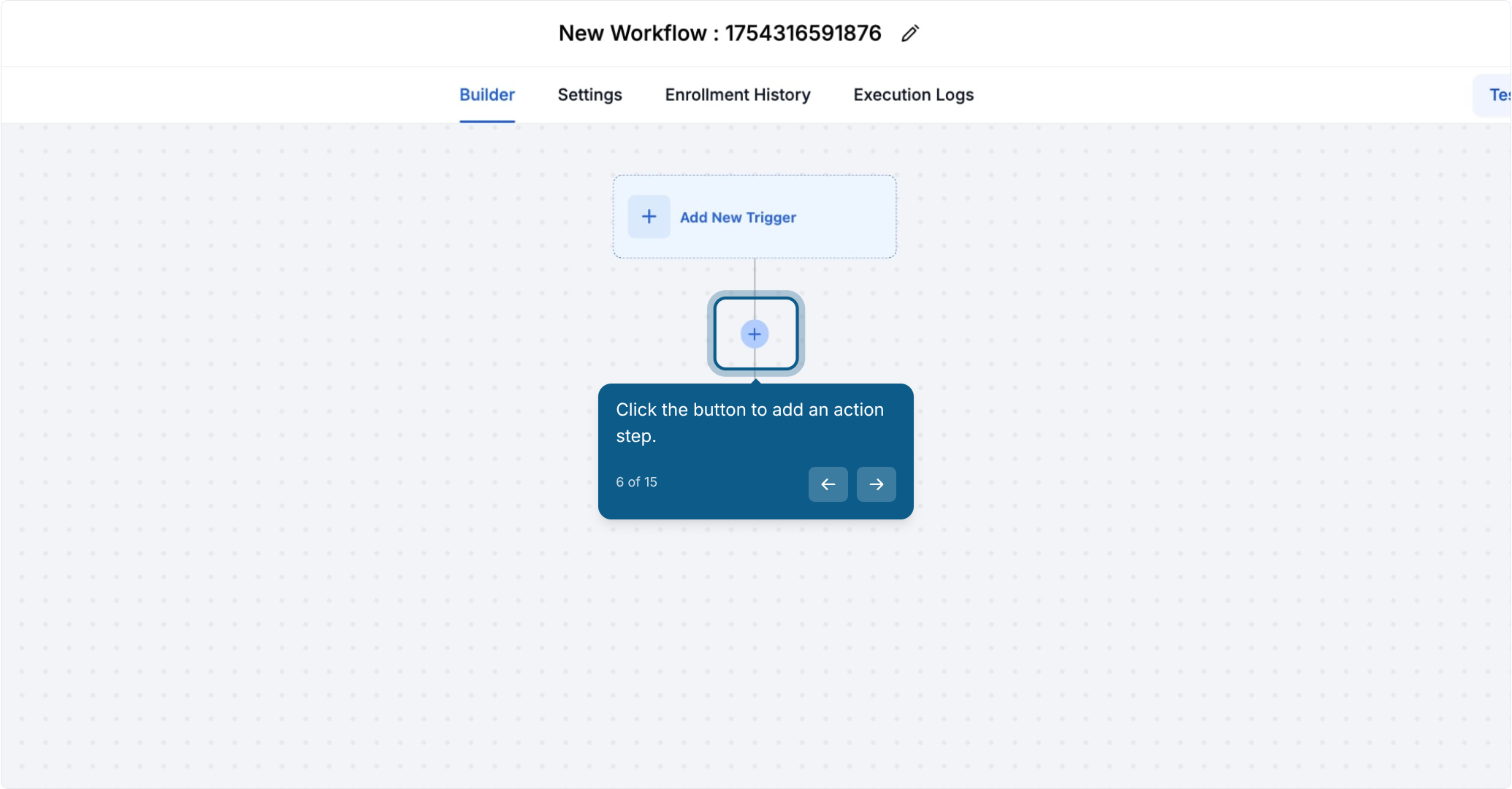Click the tooltip text 'Click the button to add an action step.'

coord(750,423)
